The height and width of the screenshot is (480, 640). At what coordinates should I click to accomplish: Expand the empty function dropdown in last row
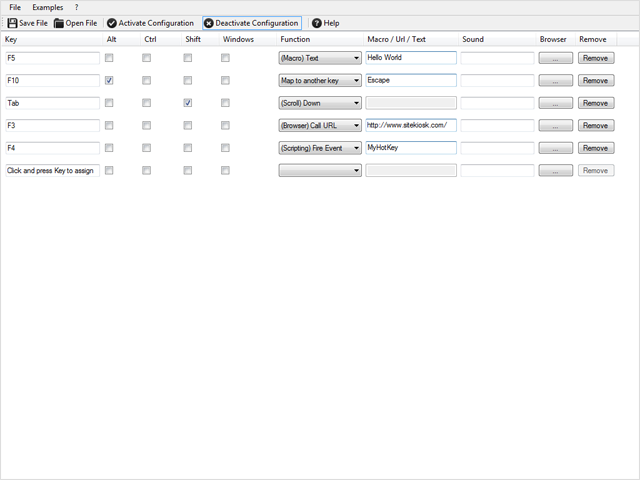(x=320, y=171)
